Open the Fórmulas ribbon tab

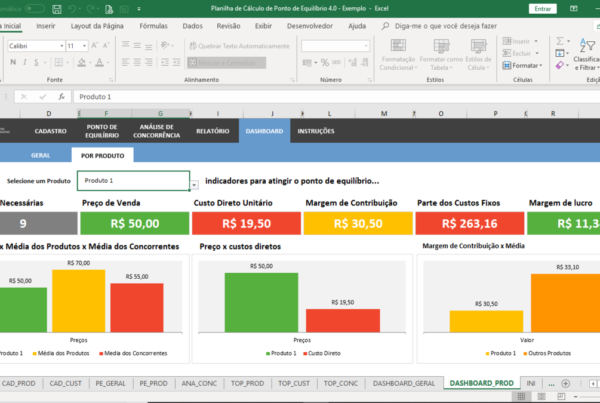153,26
